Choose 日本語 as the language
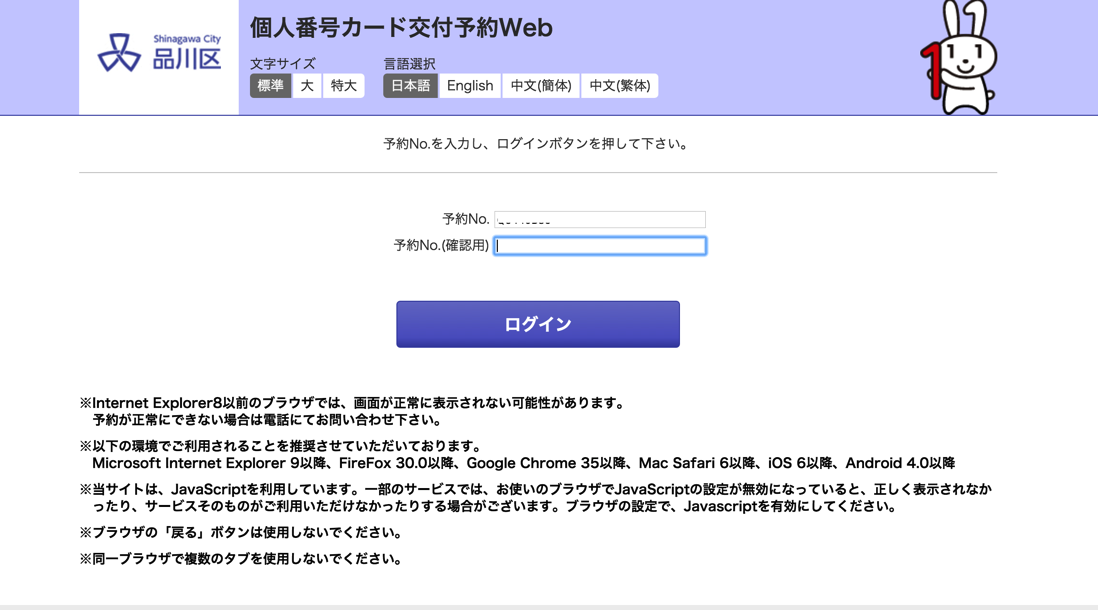 click(x=410, y=86)
